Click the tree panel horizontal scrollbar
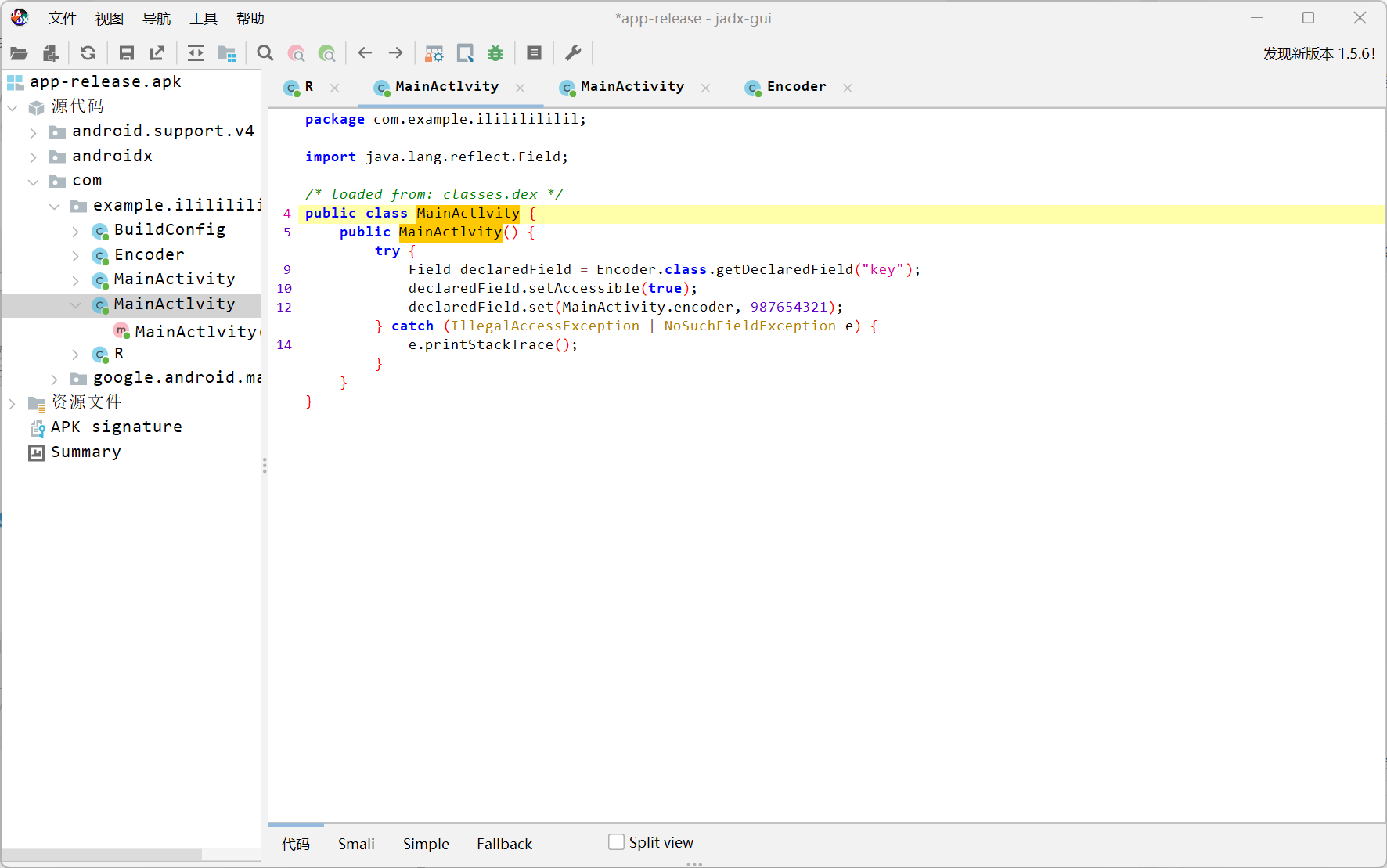The width and height of the screenshot is (1387, 868). pyautogui.click(x=102, y=855)
